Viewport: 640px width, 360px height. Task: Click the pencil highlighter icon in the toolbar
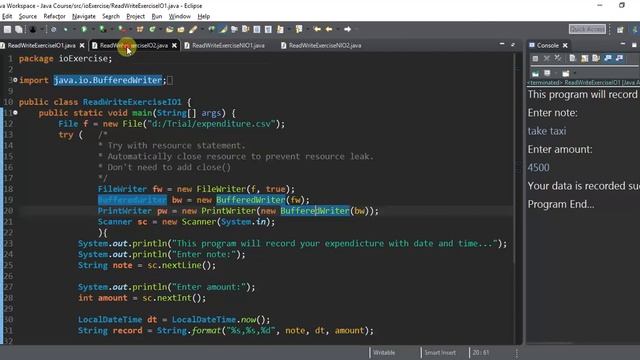(193, 29)
